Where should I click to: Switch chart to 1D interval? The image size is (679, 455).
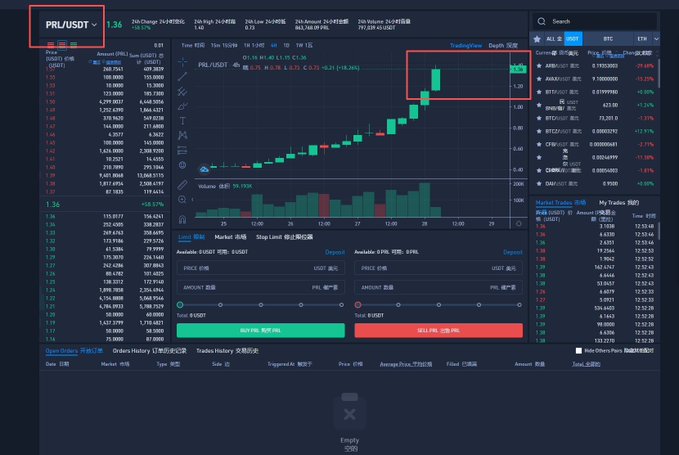point(286,45)
